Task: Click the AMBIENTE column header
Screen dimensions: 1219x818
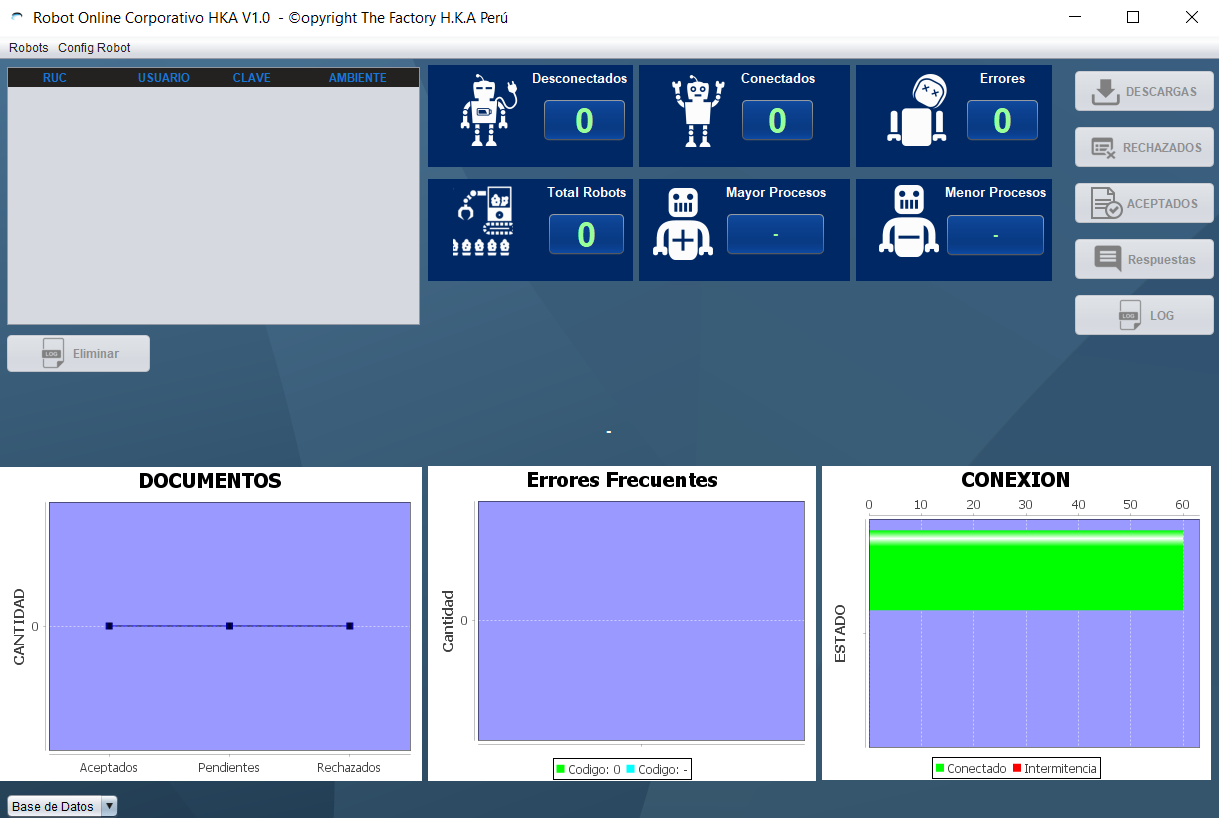Action: [357, 78]
